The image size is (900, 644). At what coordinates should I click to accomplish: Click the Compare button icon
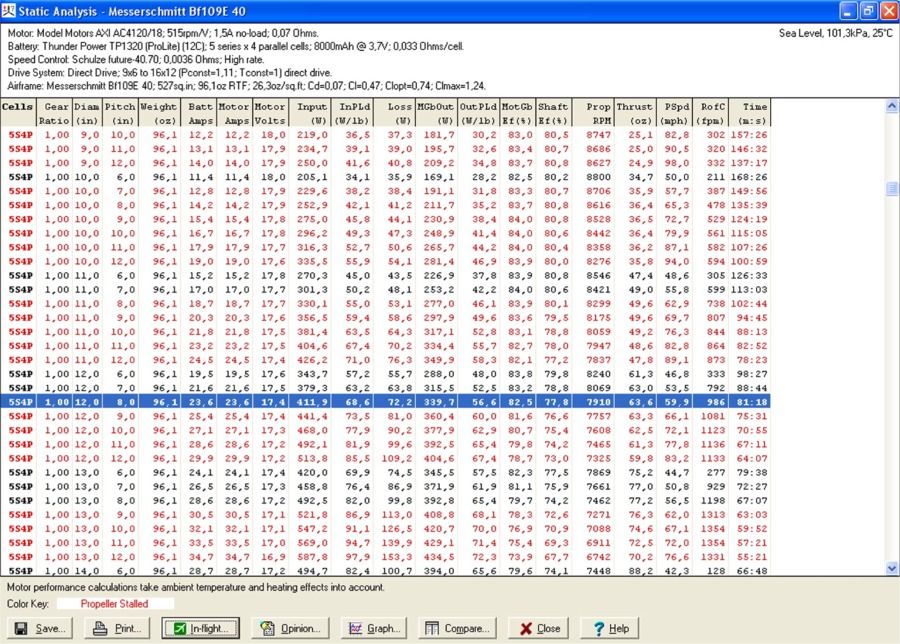click(x=431, y=628)
